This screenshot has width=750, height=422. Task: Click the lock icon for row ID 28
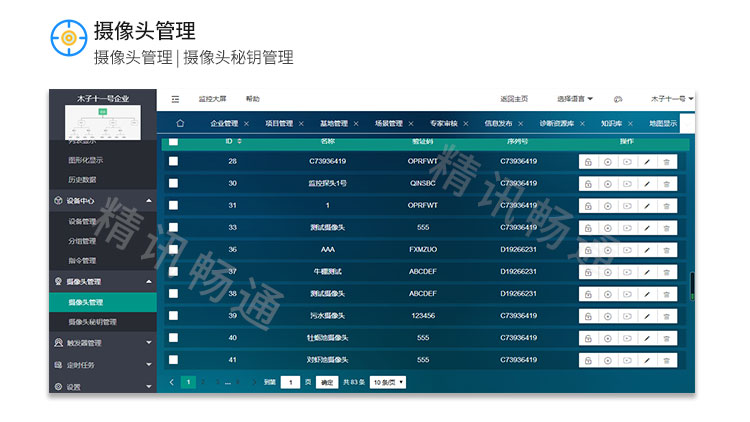tap(588, 162)
